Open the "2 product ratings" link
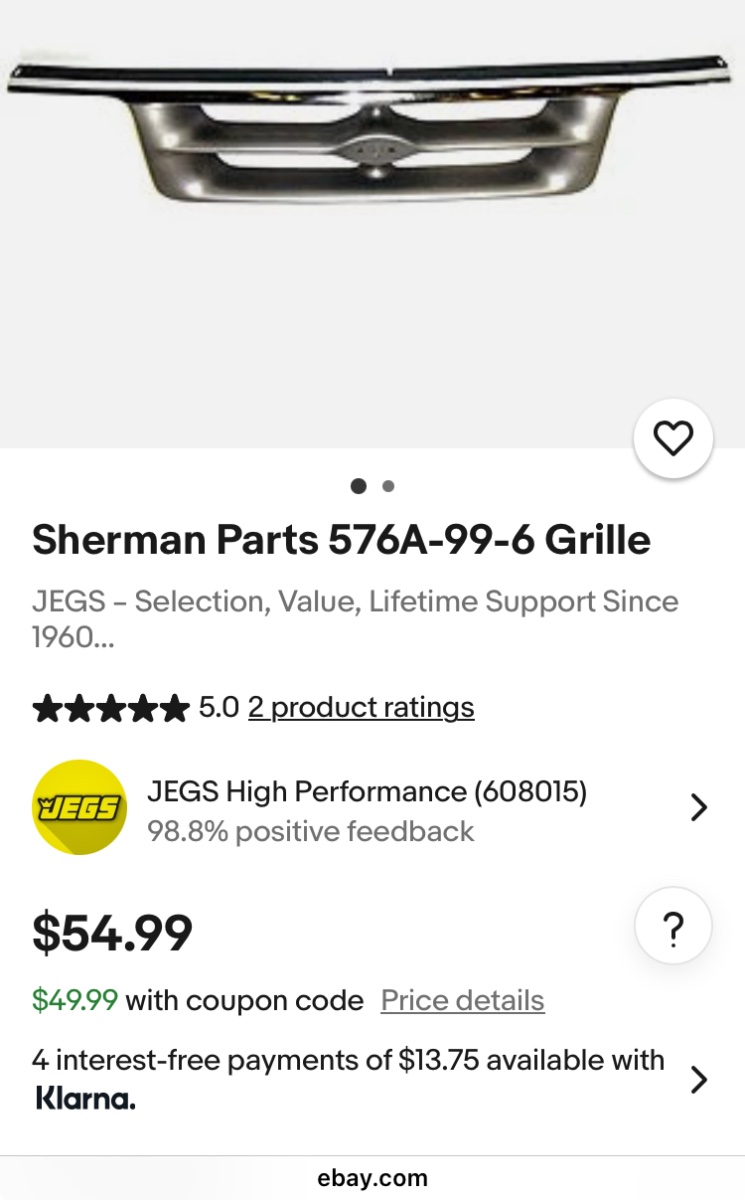 pos(361,708)
